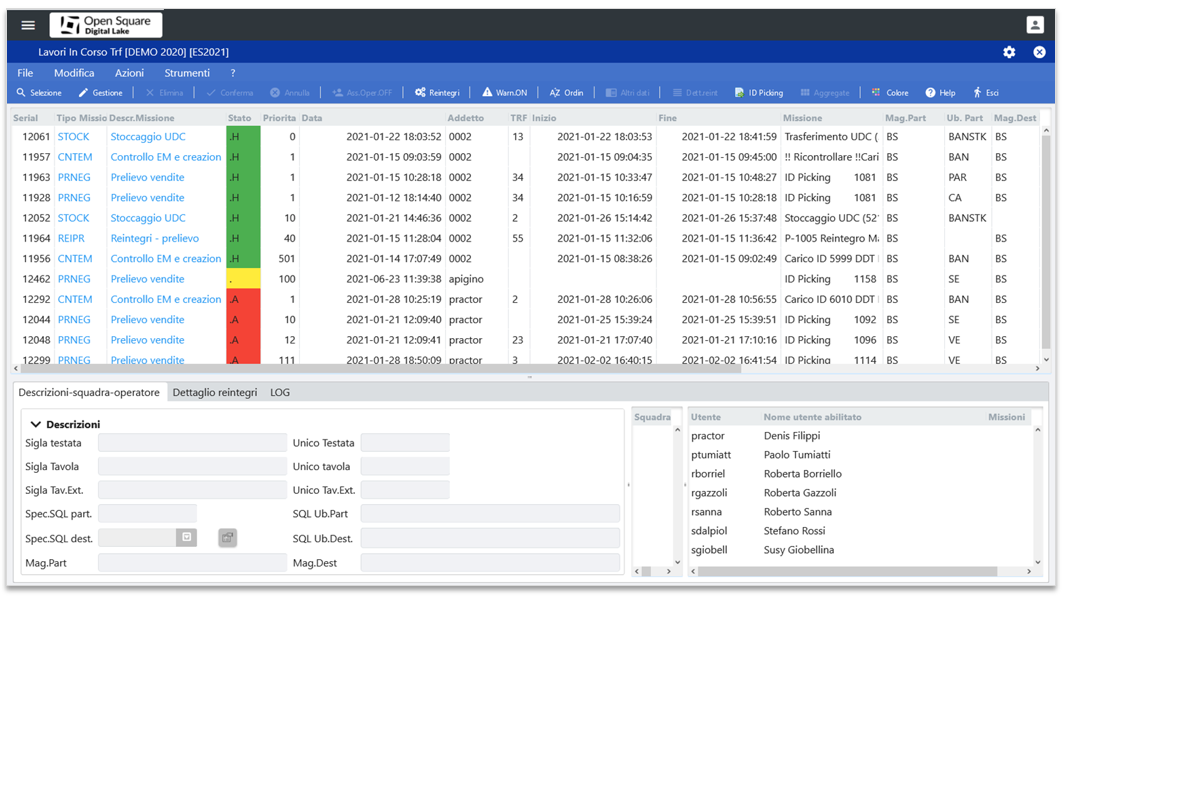Image resolution: width=1200 pixels, height=800 pixels.
Task: Click the Aggregate toolbar button
Action: [825, 93]
